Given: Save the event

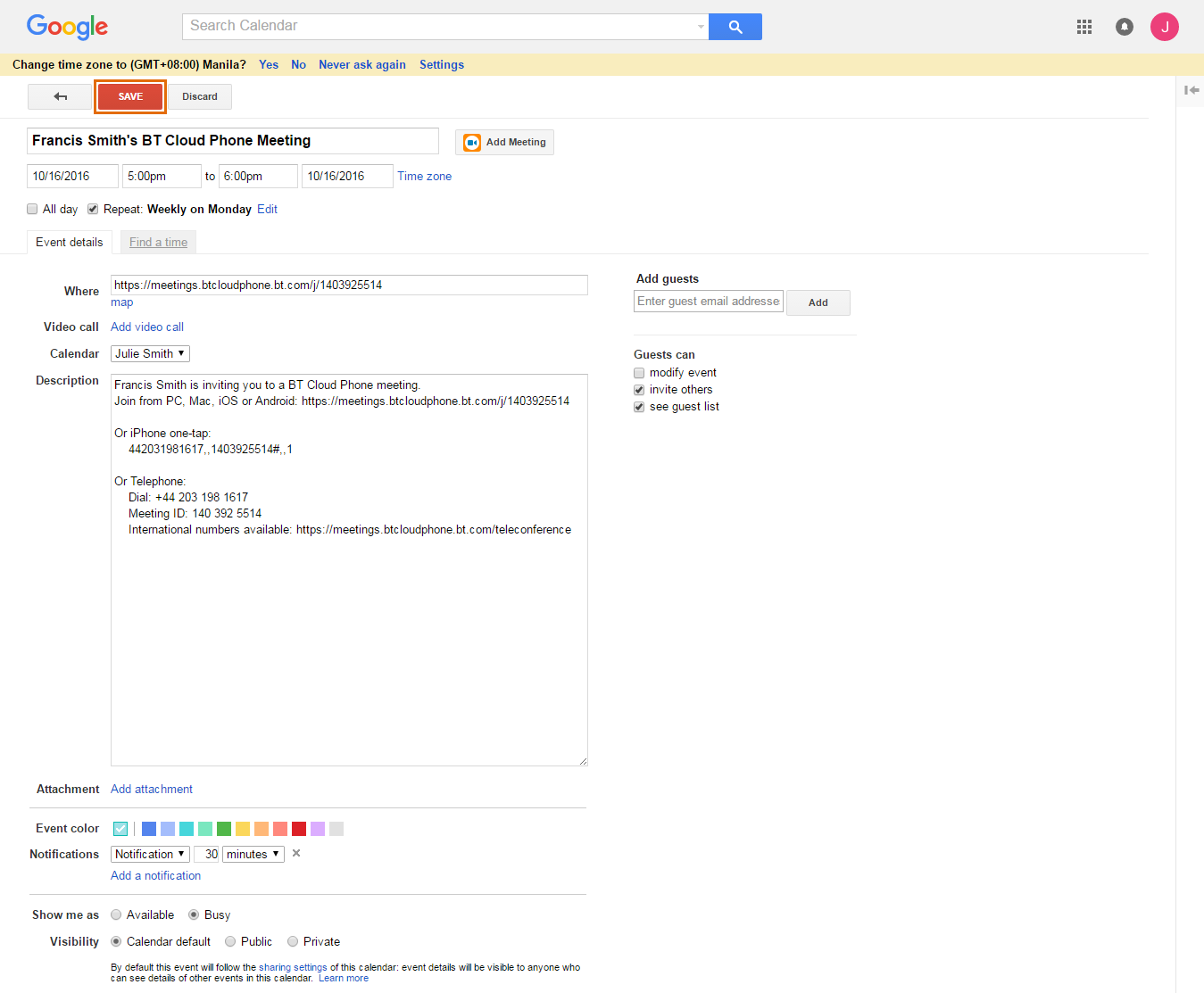Looking at the screenshot, I should tap(130, 96).
